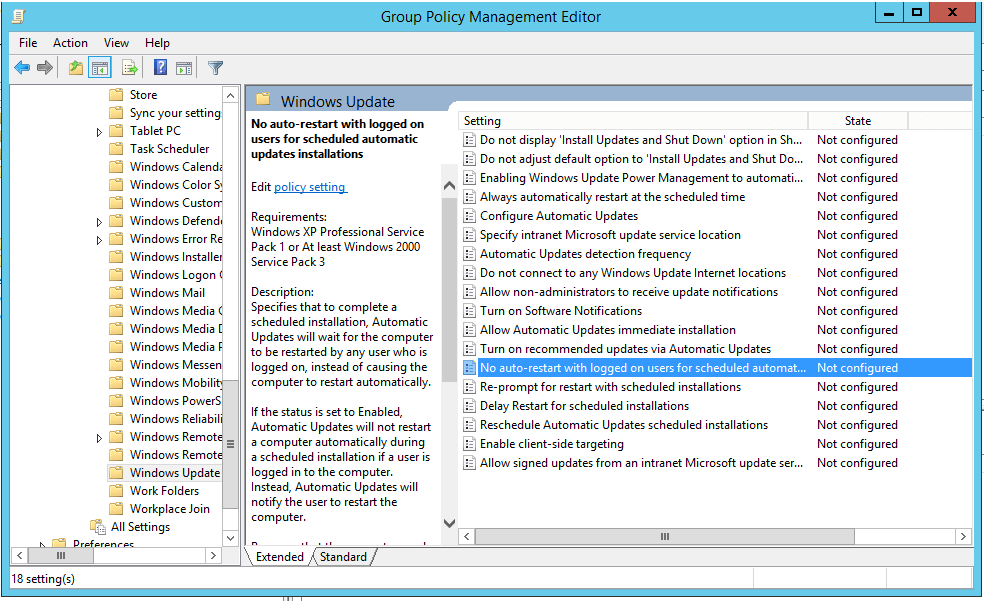Viewport: 984px width, 601px height.
Task: Open the Help toolbar icon
Action: tap(161, 67)
